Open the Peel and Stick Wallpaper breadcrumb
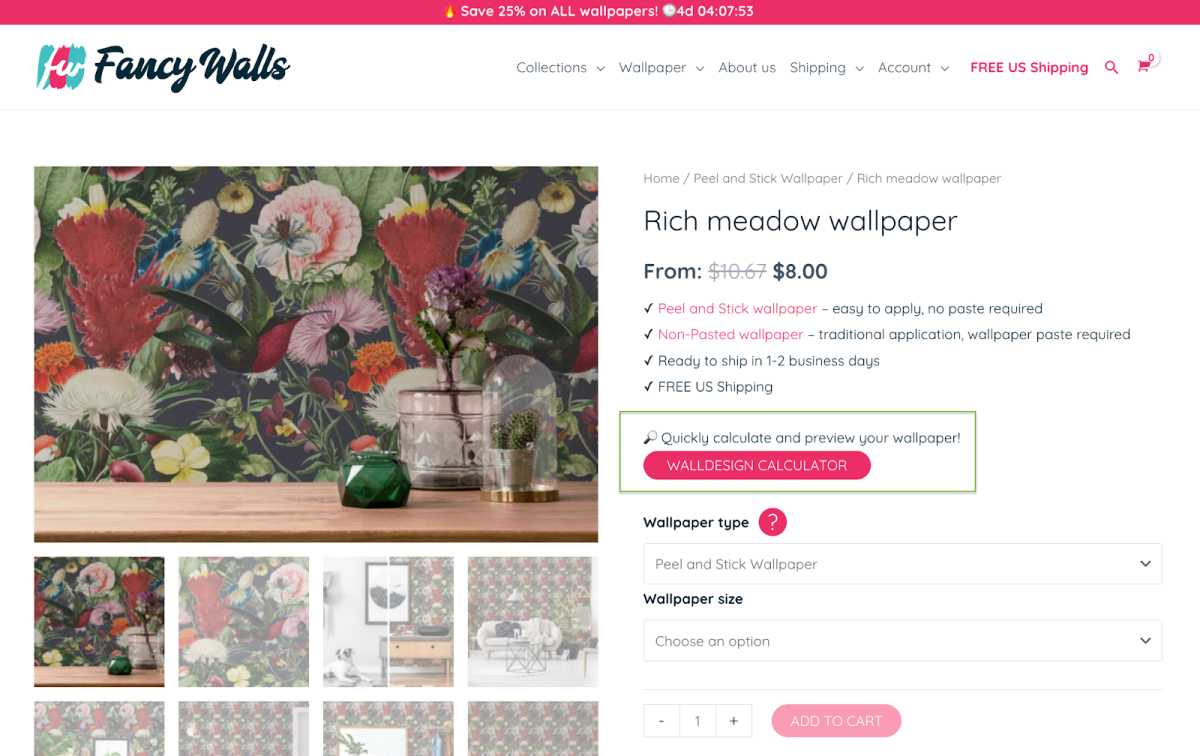The width and height of the screenshot is (1200, 756). tap(768, 178)
